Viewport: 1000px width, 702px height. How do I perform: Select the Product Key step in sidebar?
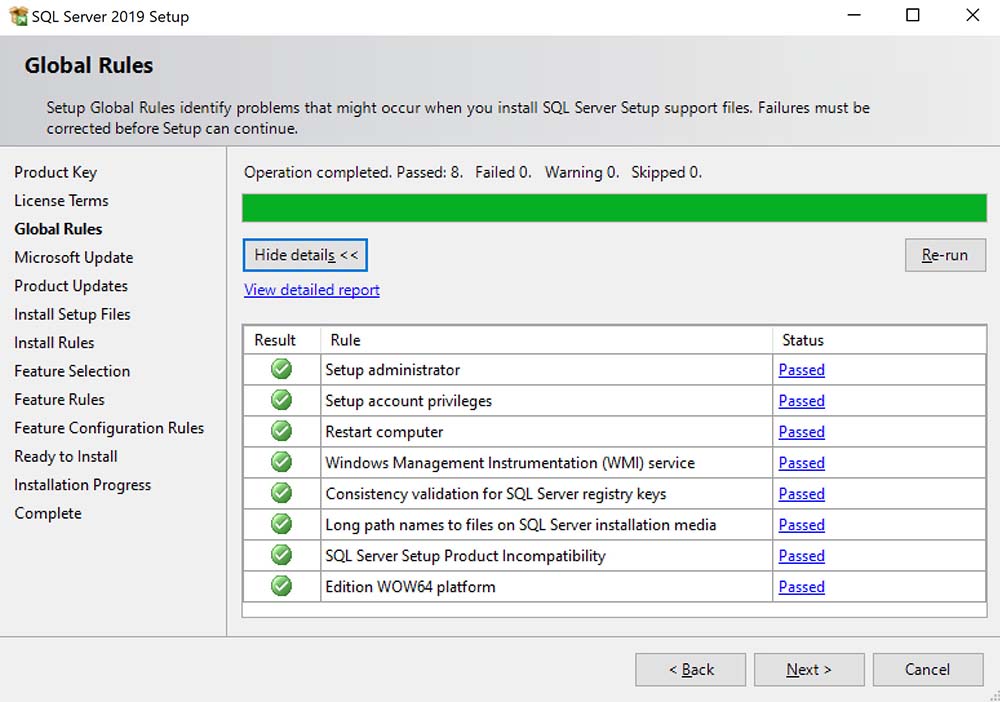[55, 172]
